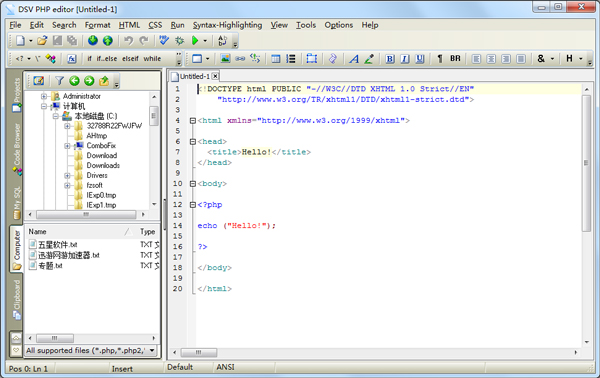Image resolution: width=600 pixels, height=378 pixels.
Task: Open the Format menu
Action: pyautogui.click(x=98, y=25)
